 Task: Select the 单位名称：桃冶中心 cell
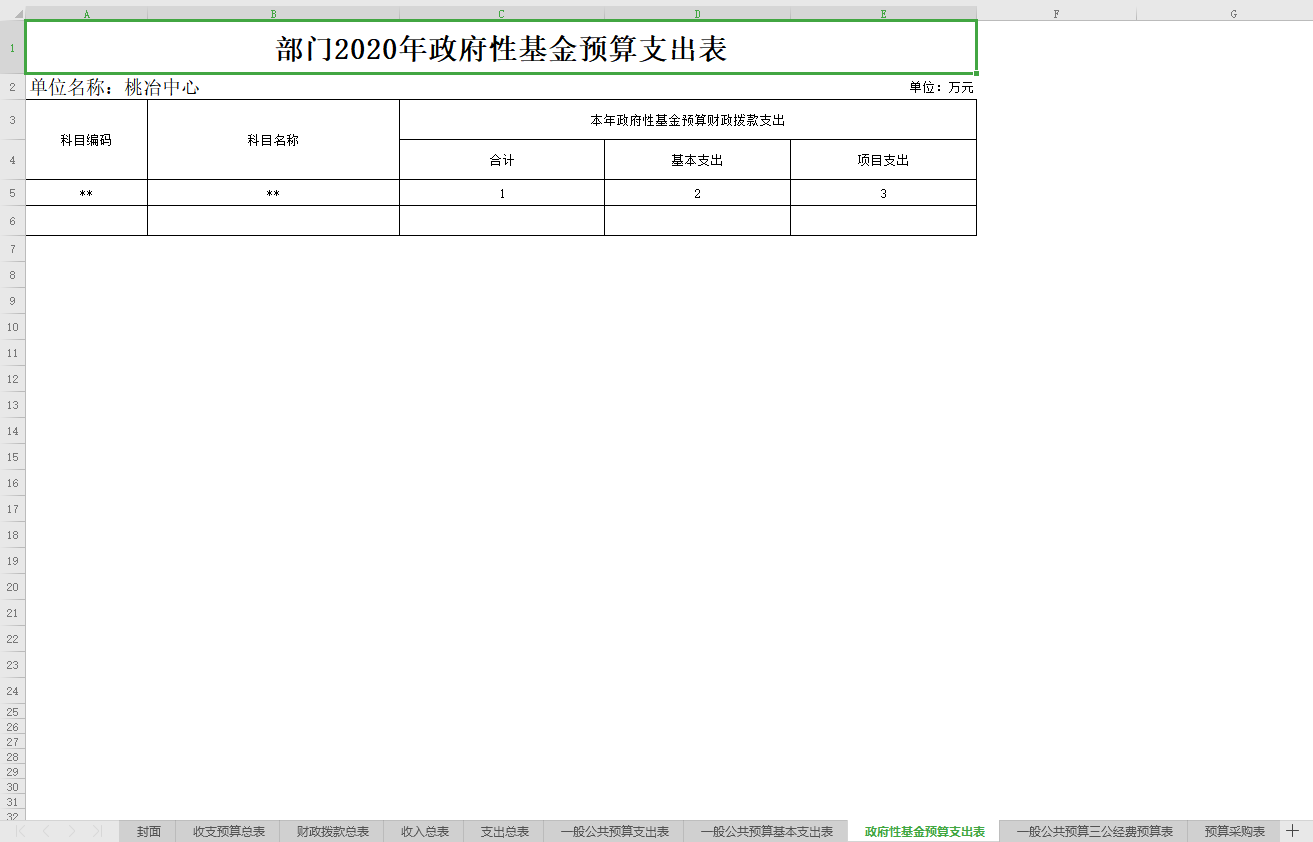coord(114,88)
